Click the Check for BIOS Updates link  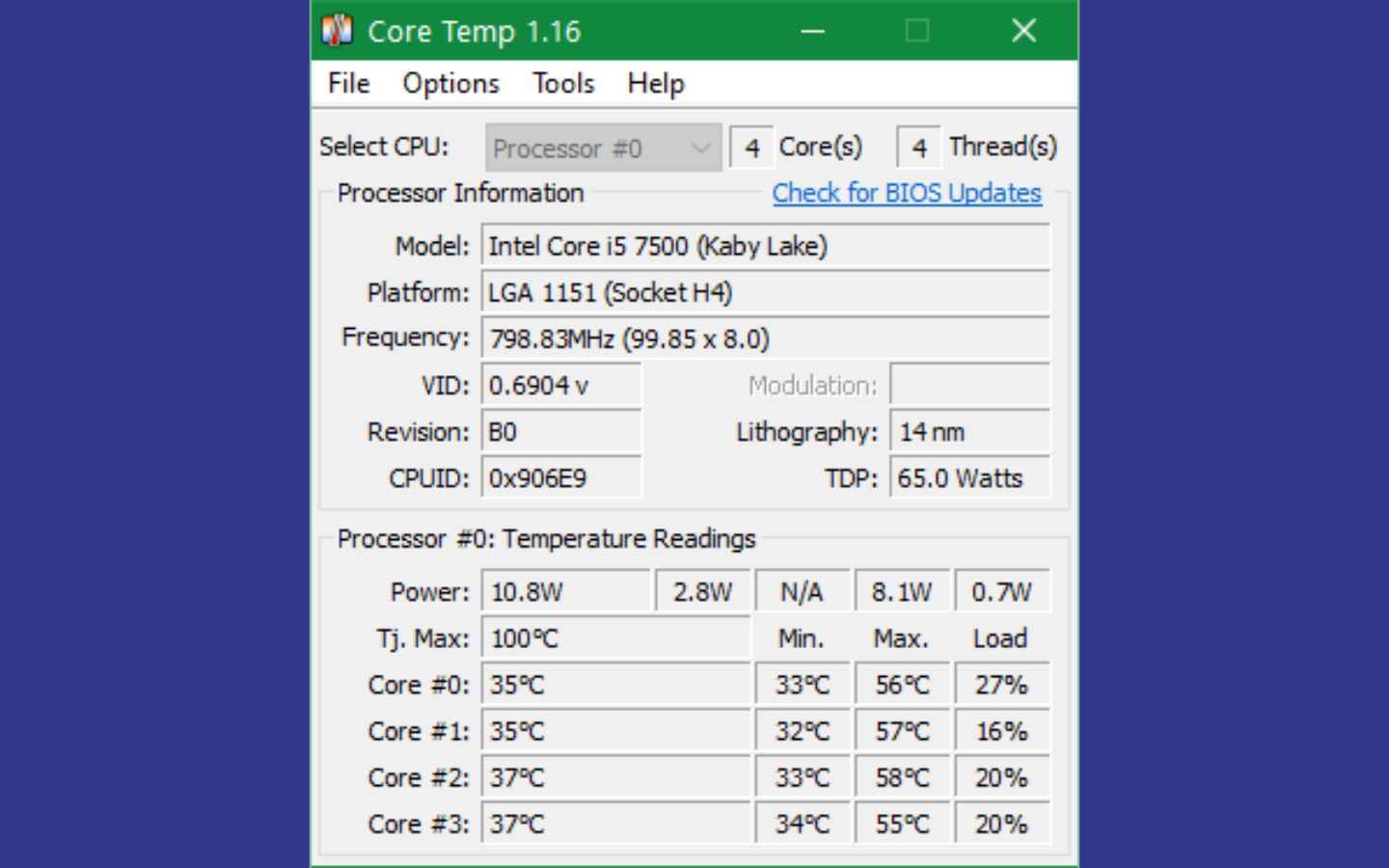pyautogui.click(x=906, y=193)
